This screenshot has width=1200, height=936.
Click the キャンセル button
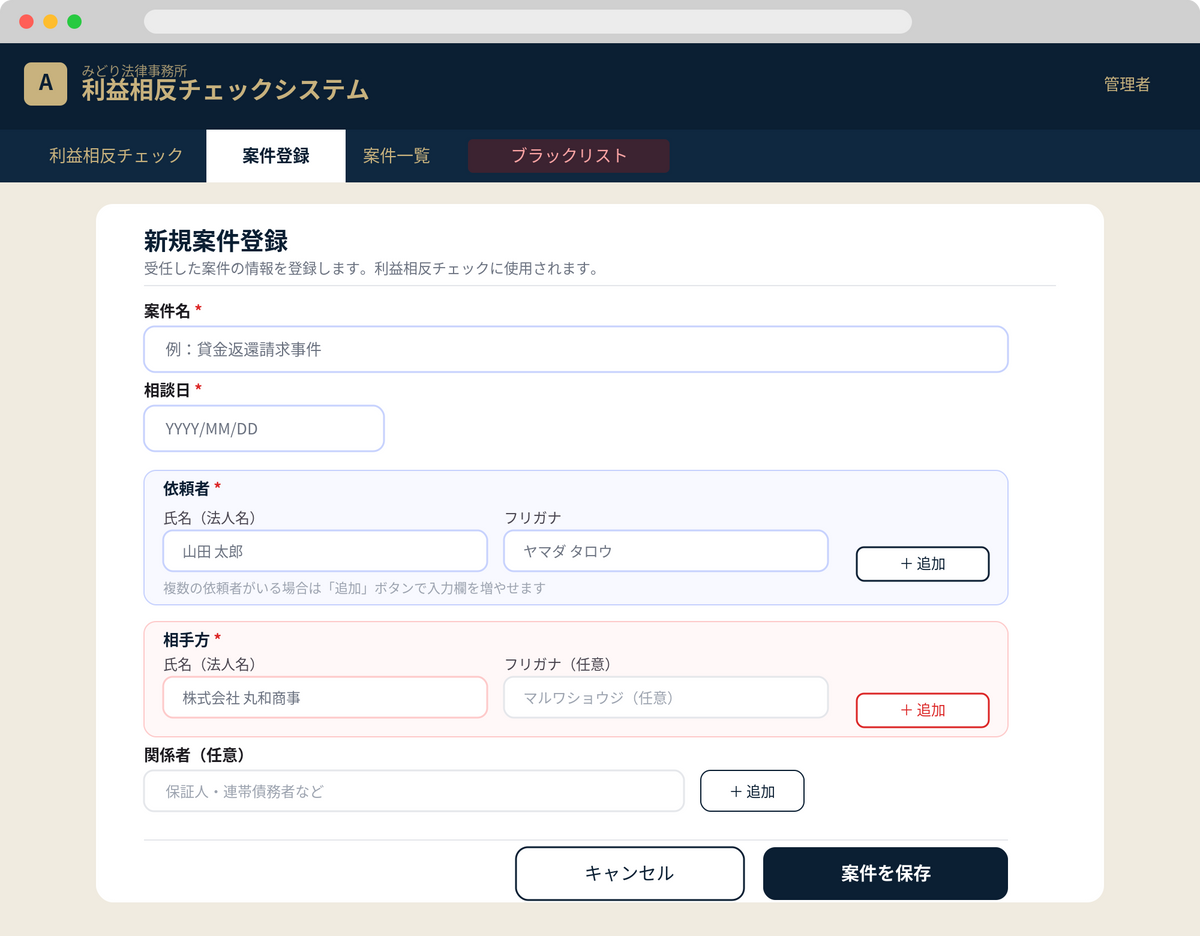point(630,874)
